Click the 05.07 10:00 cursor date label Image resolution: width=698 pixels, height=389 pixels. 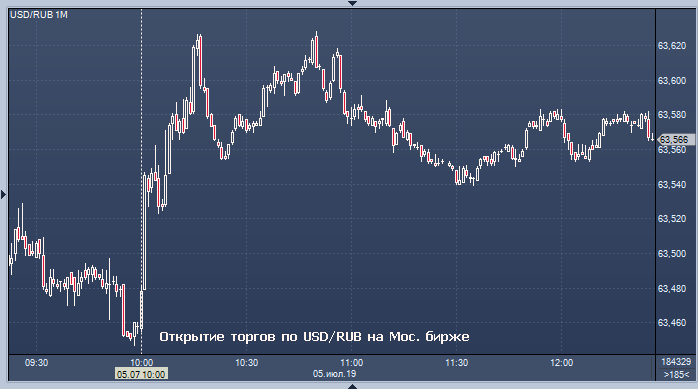click(141, 374)
